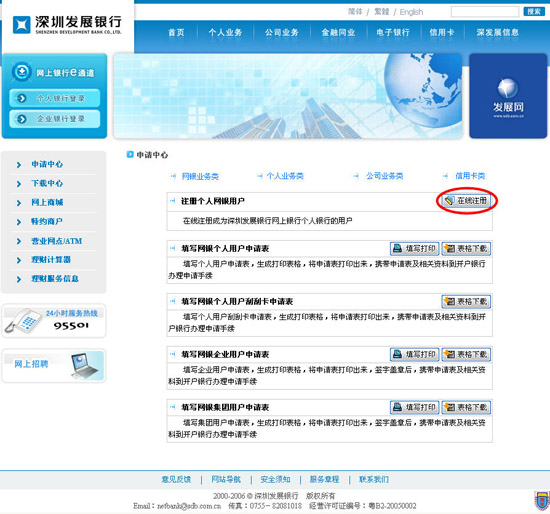Click chevron icon beside 申请中心 sidebar item
Viewport: 550px width, 514px height.
click(19, 165)
